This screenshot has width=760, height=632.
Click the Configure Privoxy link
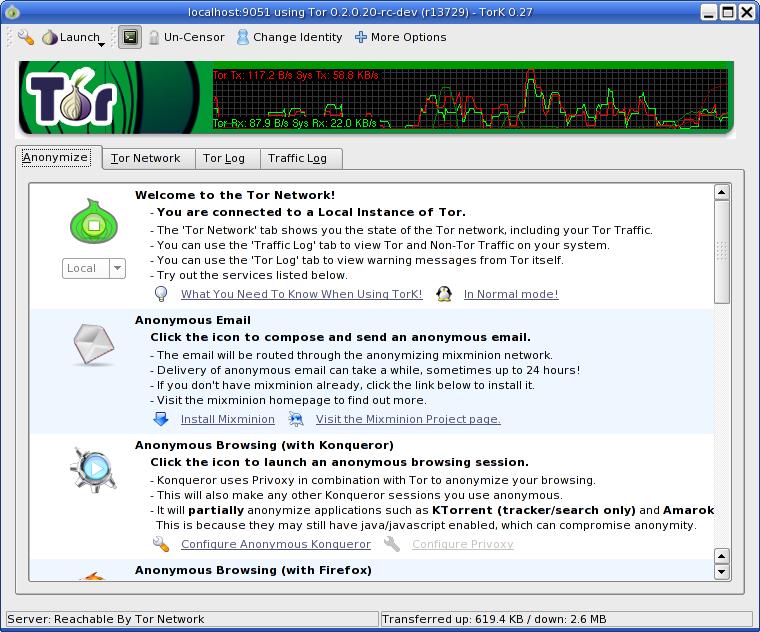463,544
